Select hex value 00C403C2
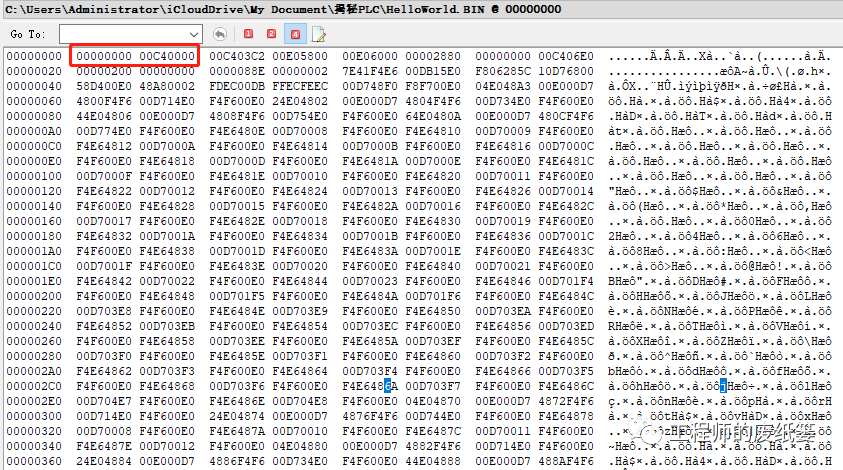Image resolution: width=843 pixels, height=470 pixels. tap(237, 56)
